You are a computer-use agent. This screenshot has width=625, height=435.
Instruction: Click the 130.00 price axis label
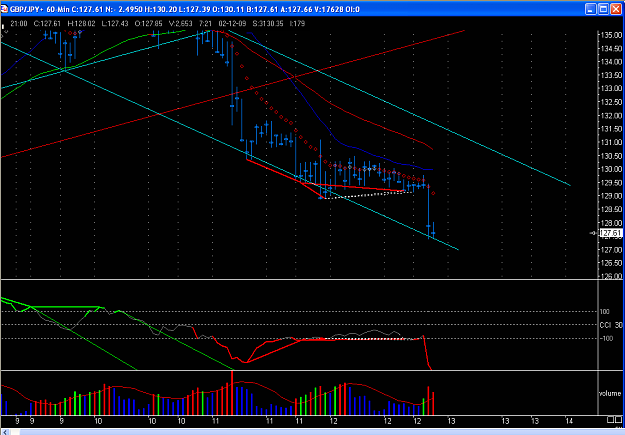pos(611,169)
